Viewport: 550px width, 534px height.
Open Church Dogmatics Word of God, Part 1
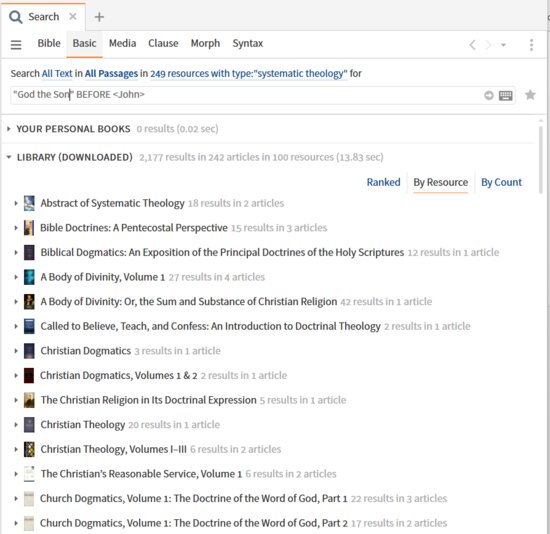[x=194, y=498]
